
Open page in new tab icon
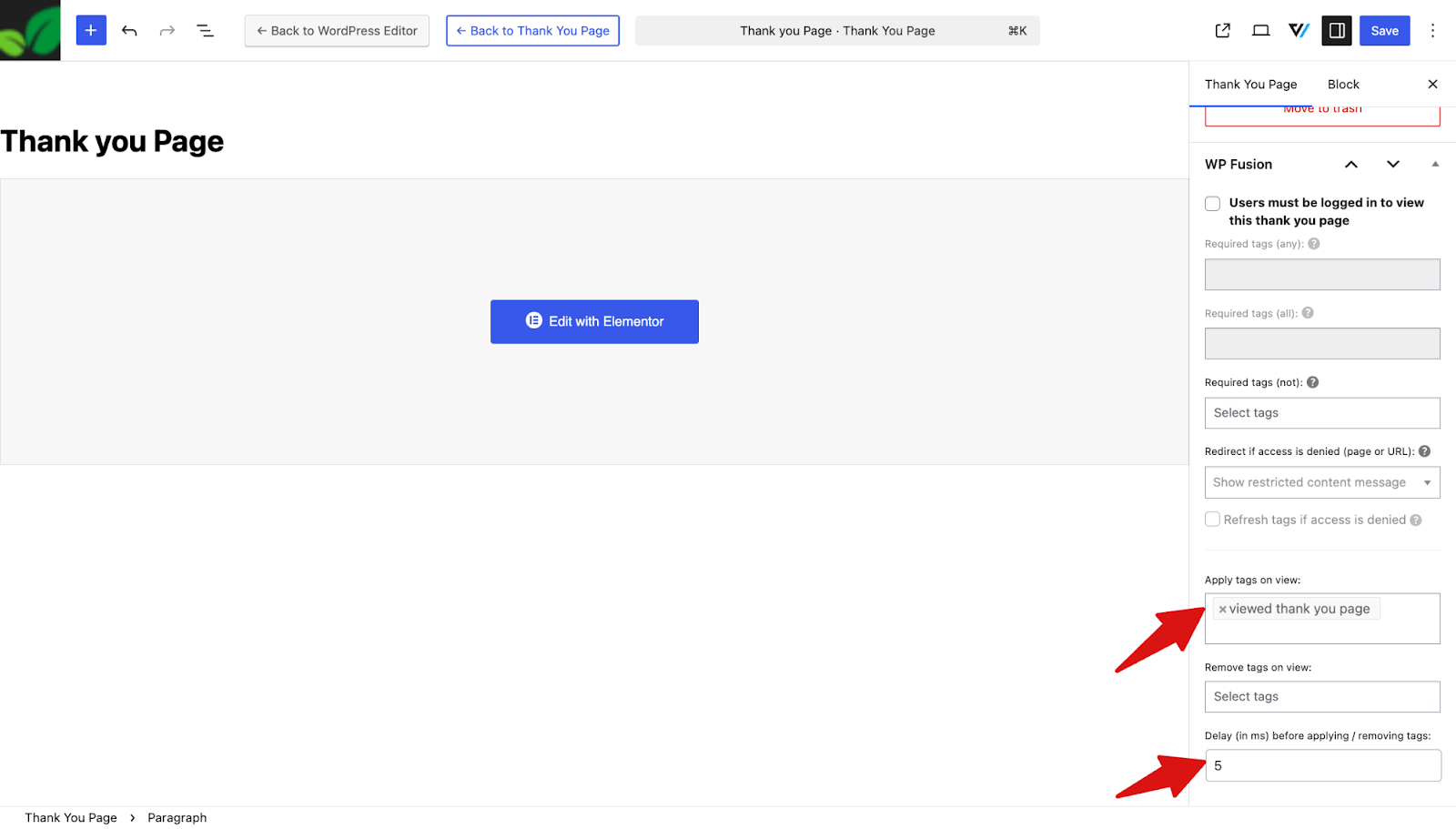tap(1222, 30)
